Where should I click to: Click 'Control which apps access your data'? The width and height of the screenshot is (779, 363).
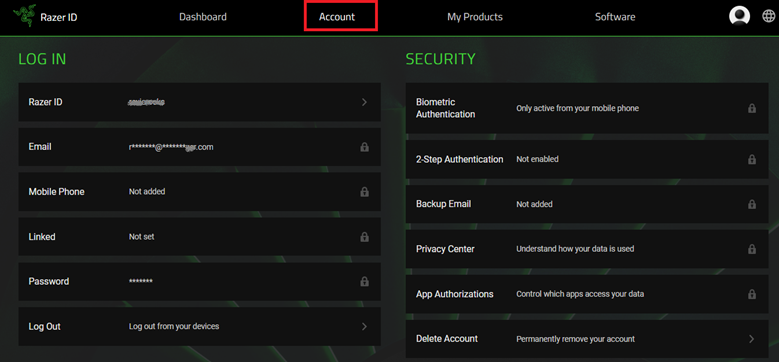pyautogui.click(x=580, y=294)
